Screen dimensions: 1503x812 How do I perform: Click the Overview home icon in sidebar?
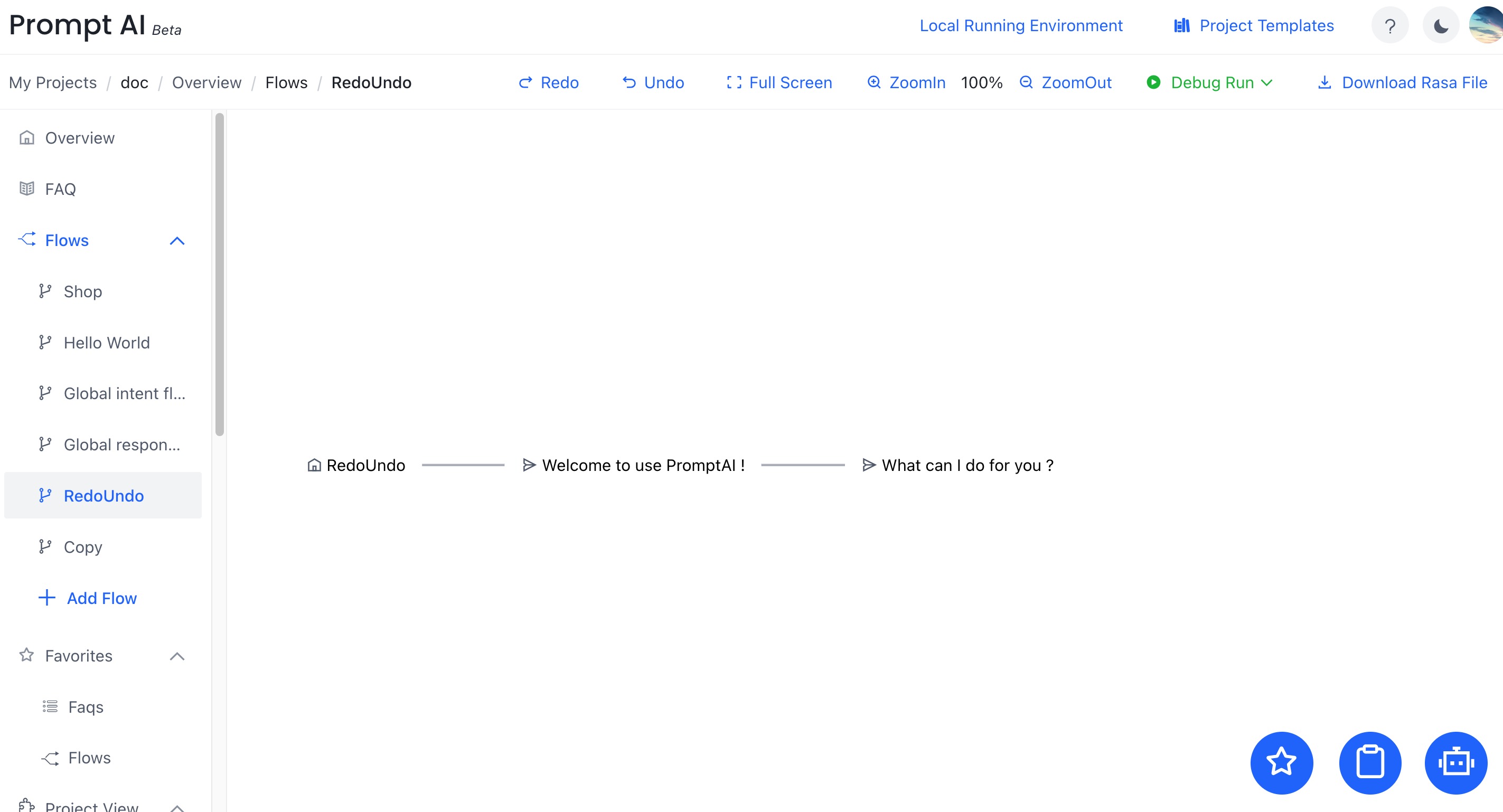click(x=27, y=138)
